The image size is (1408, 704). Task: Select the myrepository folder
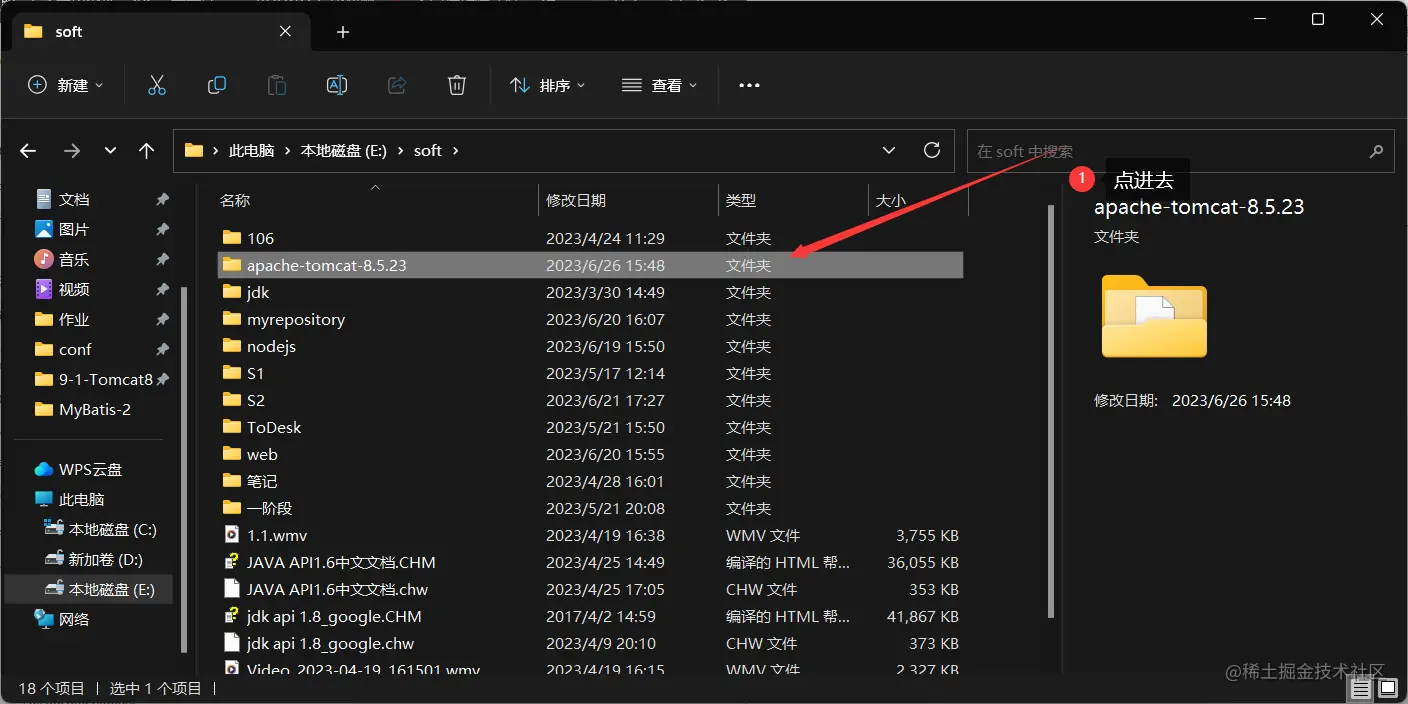[x=296, y=319]
